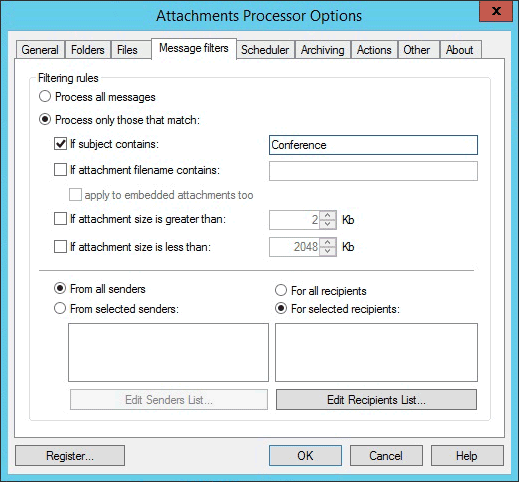Close the Attachments Processor Options window
Screen dimensions: 519x482
(x=496, y=11)
